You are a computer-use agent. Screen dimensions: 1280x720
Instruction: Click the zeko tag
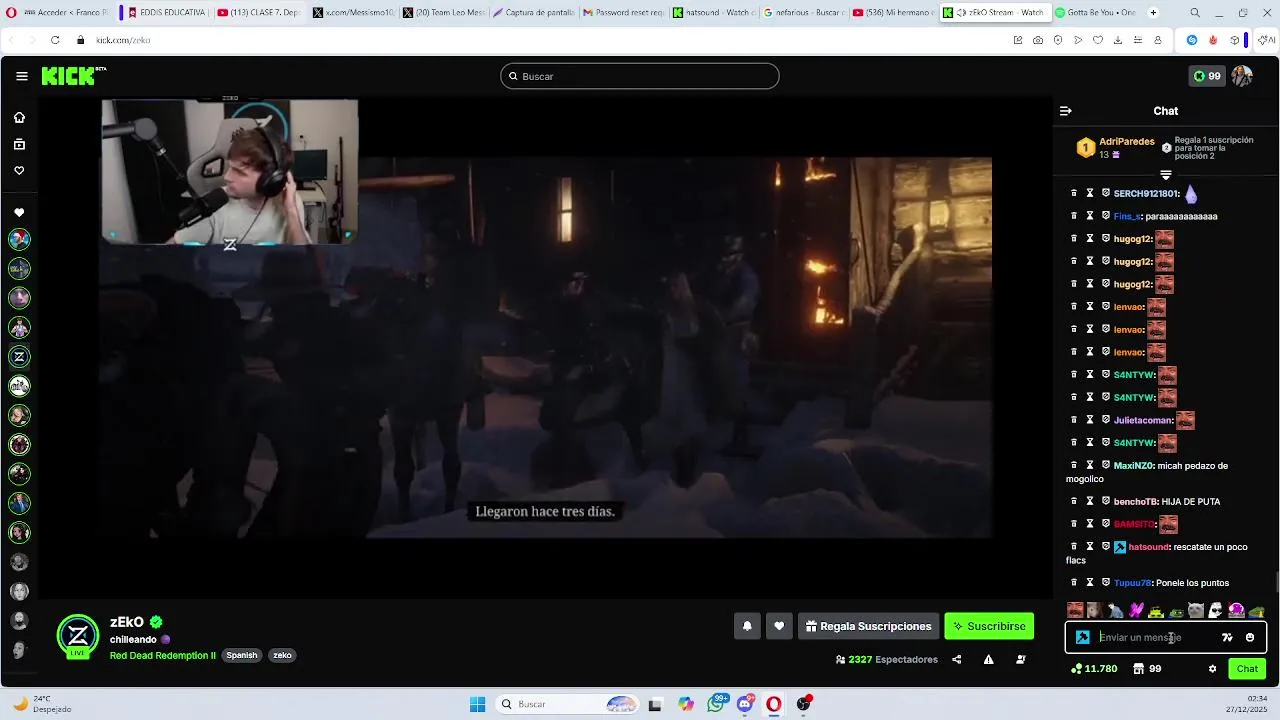(282, 655)
